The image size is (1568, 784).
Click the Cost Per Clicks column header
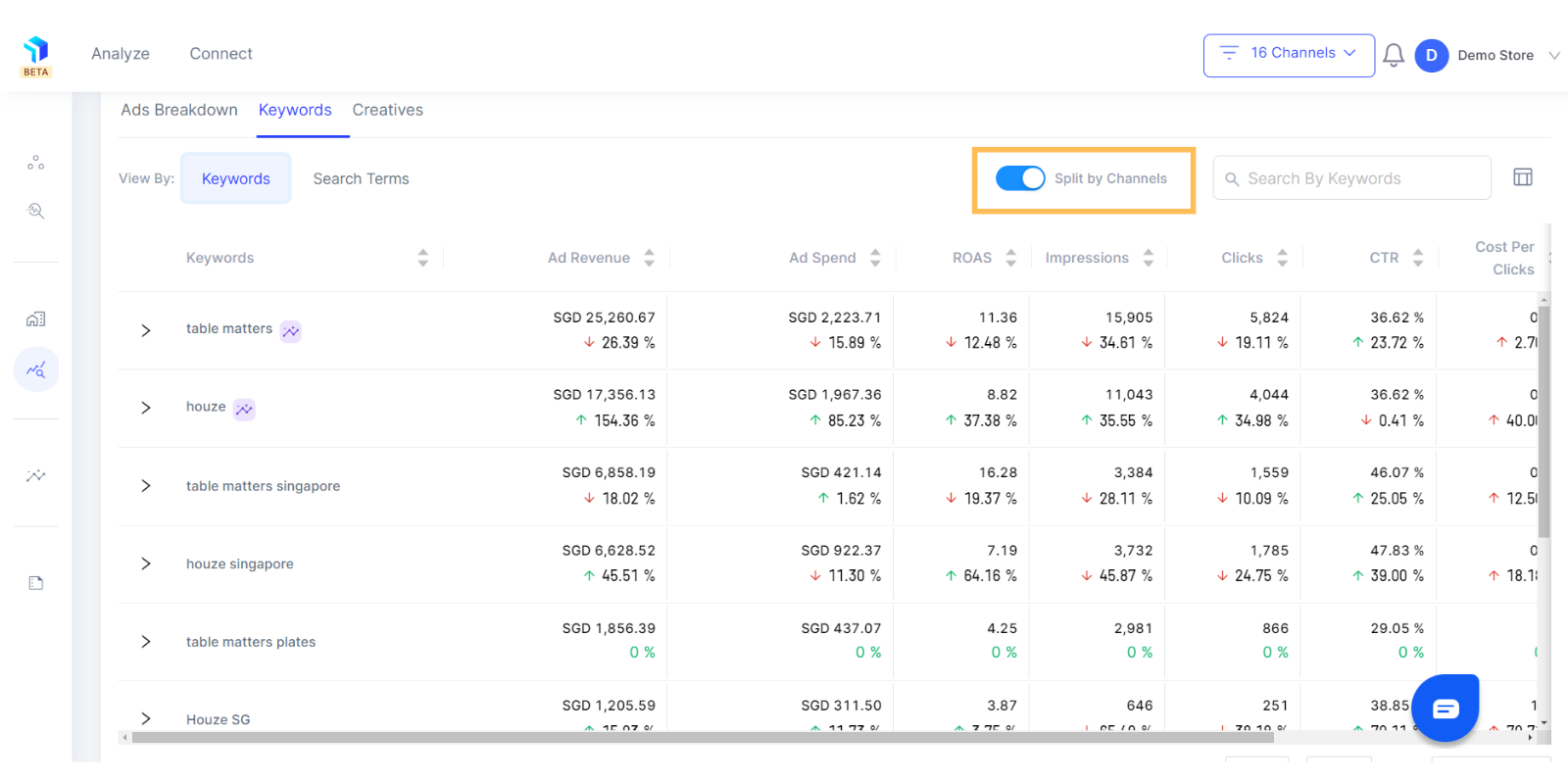pos(1504,258)
